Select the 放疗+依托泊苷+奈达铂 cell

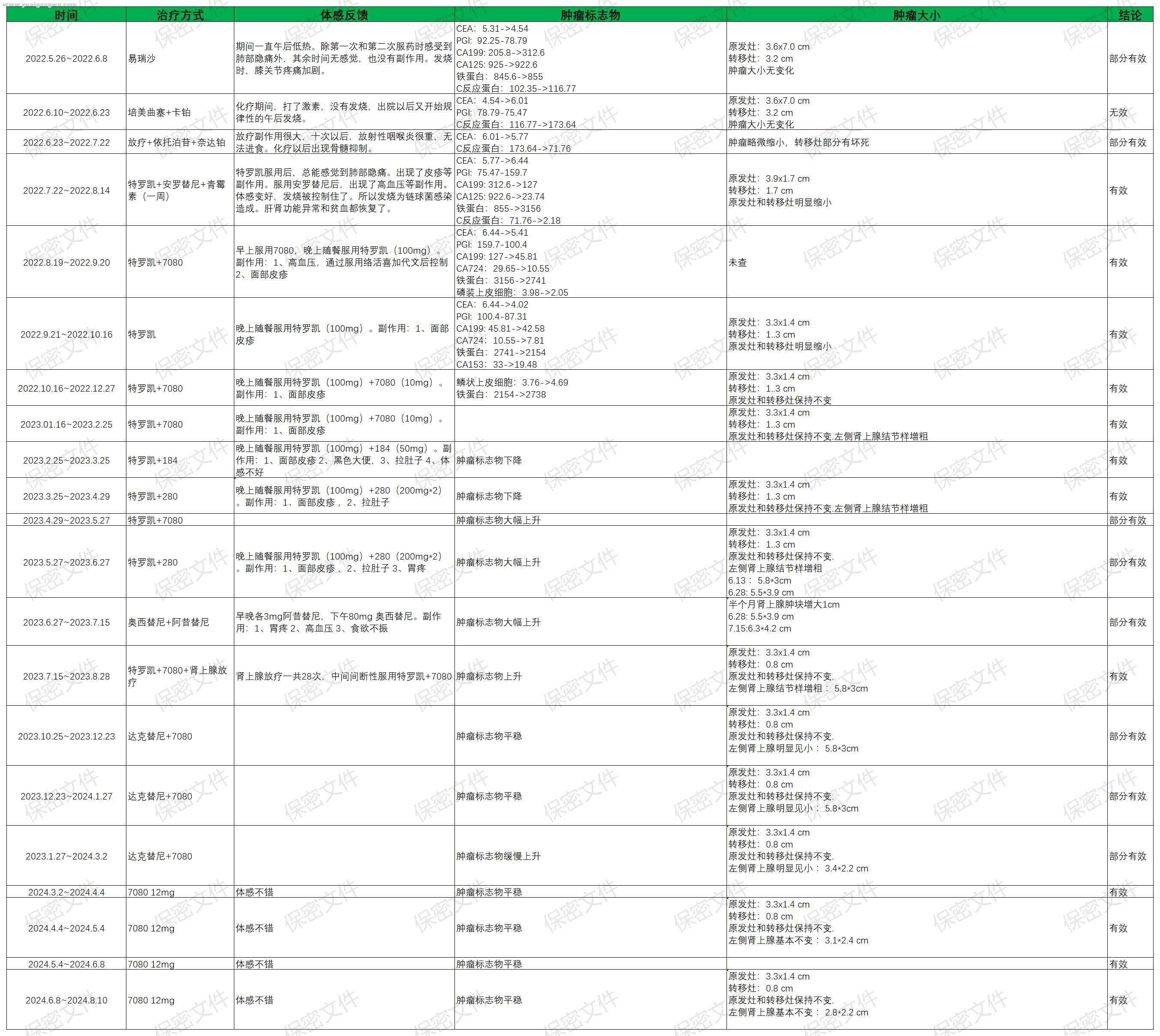(180, 142)
